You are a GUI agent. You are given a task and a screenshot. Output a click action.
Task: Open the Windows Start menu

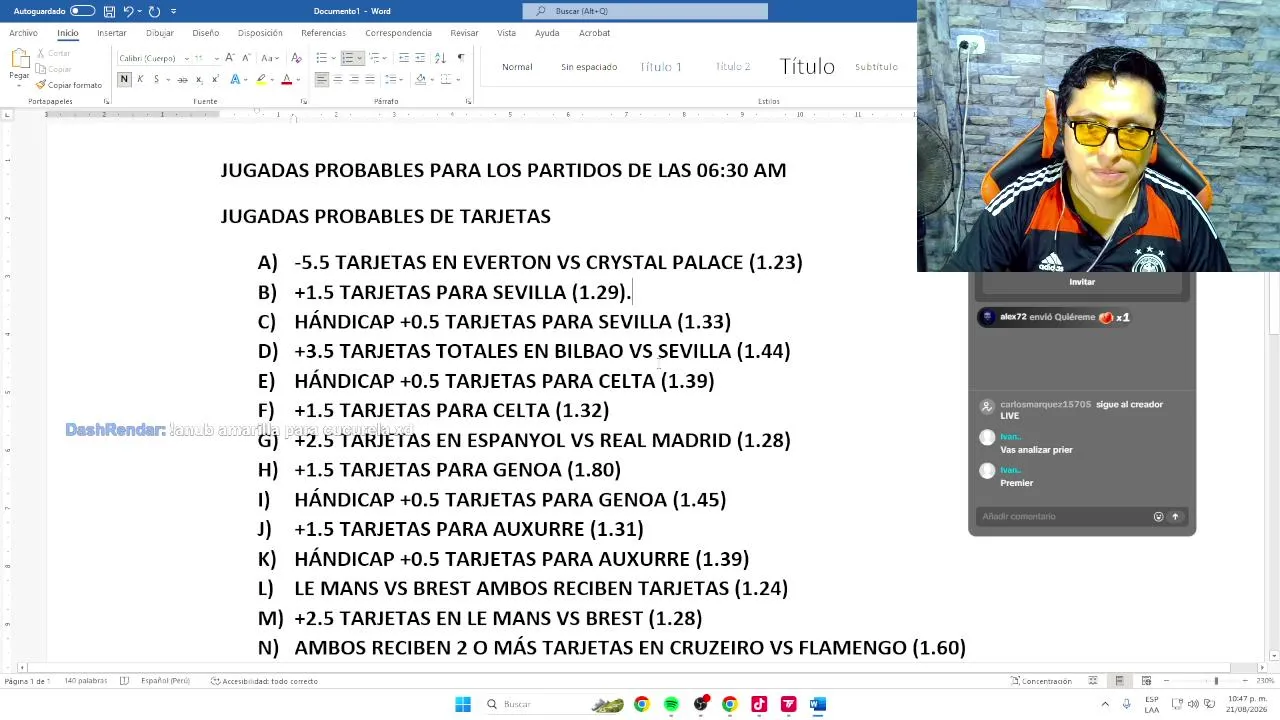coord(463,704)
